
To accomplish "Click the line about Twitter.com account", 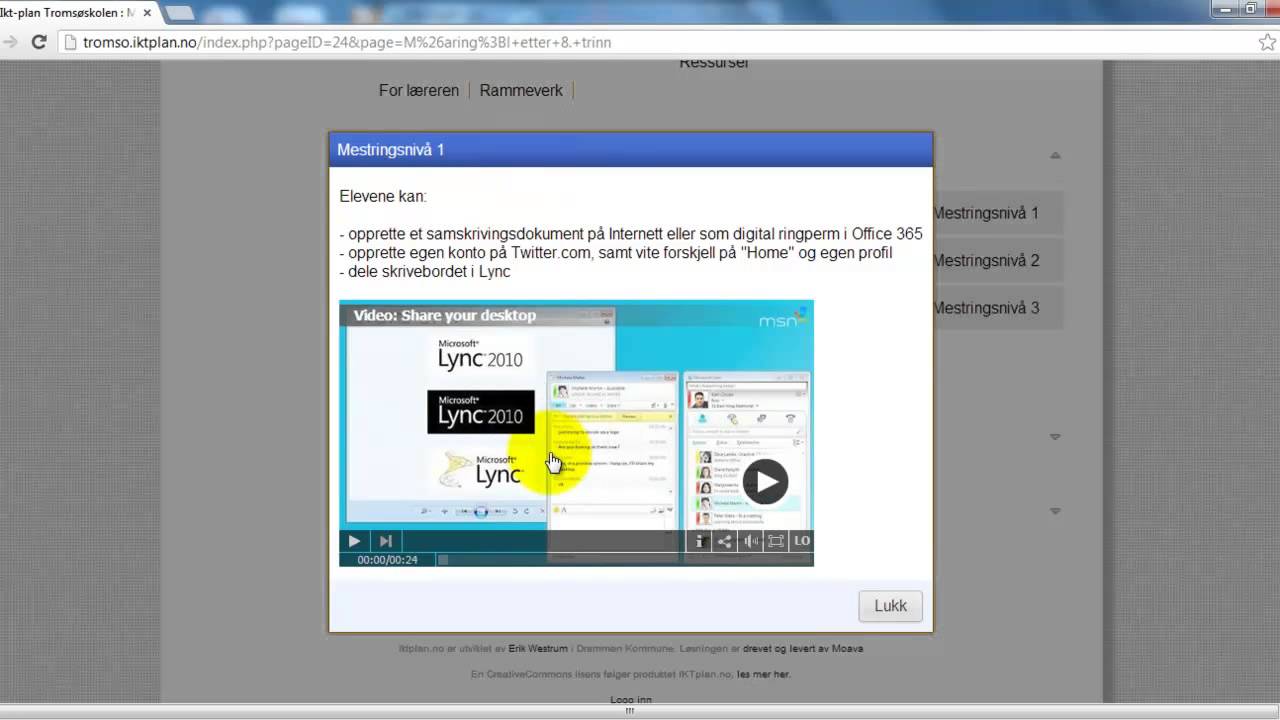I will click(616, 253).
